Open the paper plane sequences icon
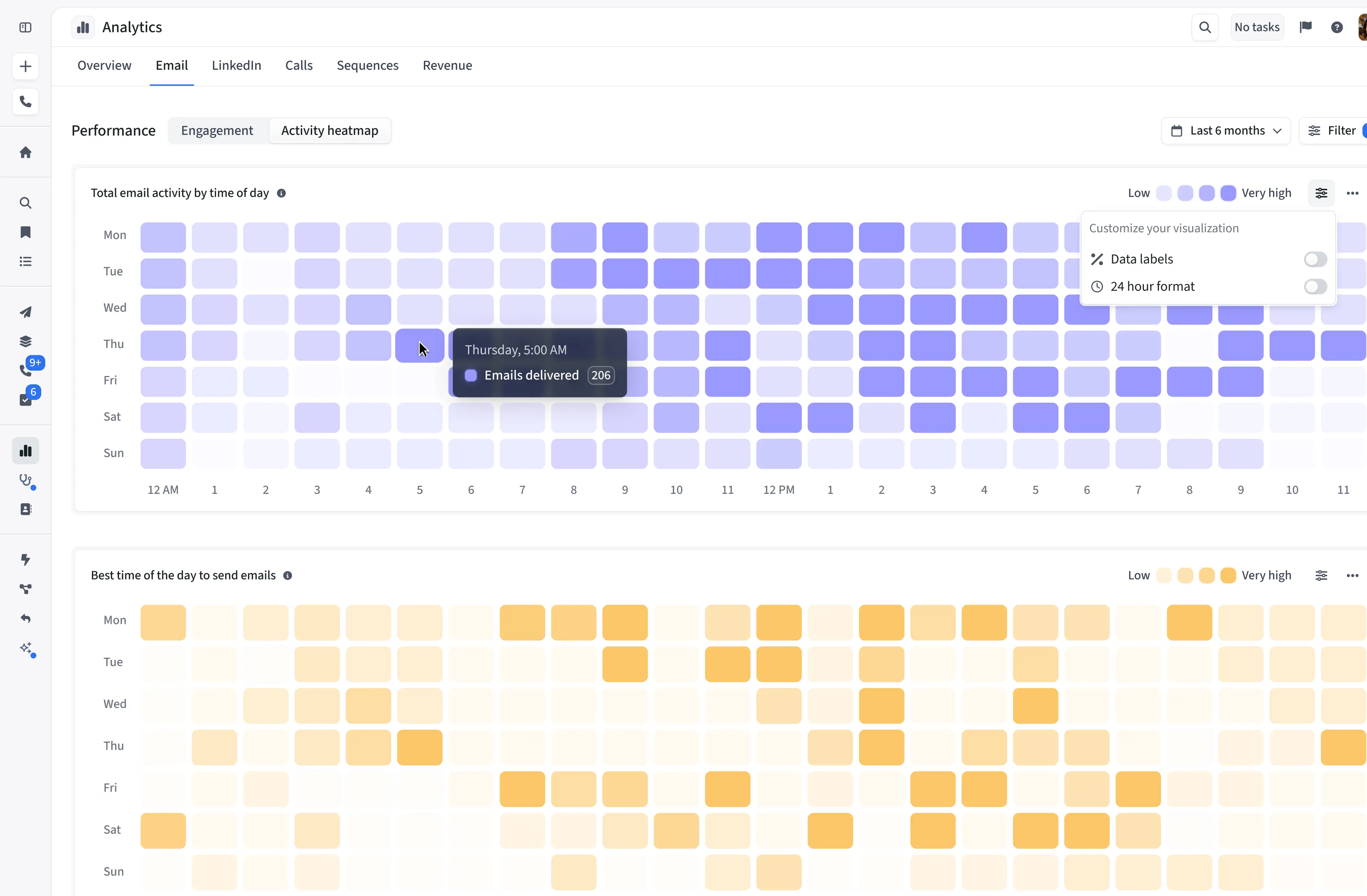Viewport: 1367px width, 896px height. [25, 312]
